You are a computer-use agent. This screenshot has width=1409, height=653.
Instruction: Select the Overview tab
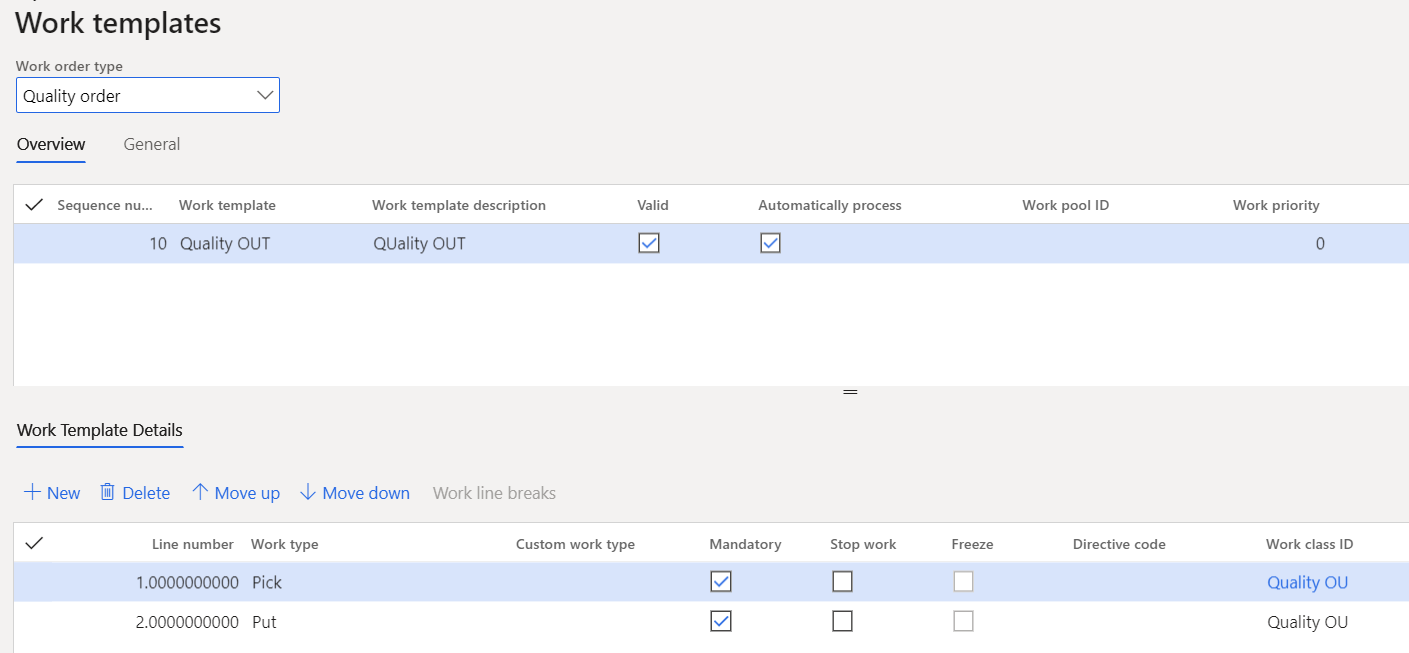coord(51,144)
